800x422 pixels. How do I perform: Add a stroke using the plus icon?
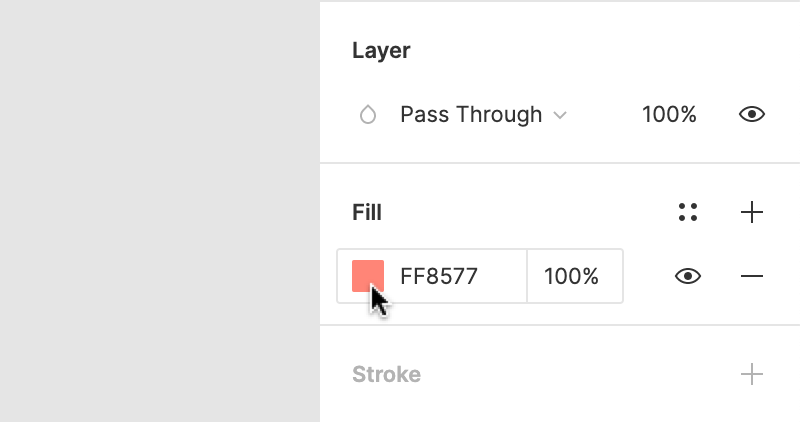(x=752, y=374)
